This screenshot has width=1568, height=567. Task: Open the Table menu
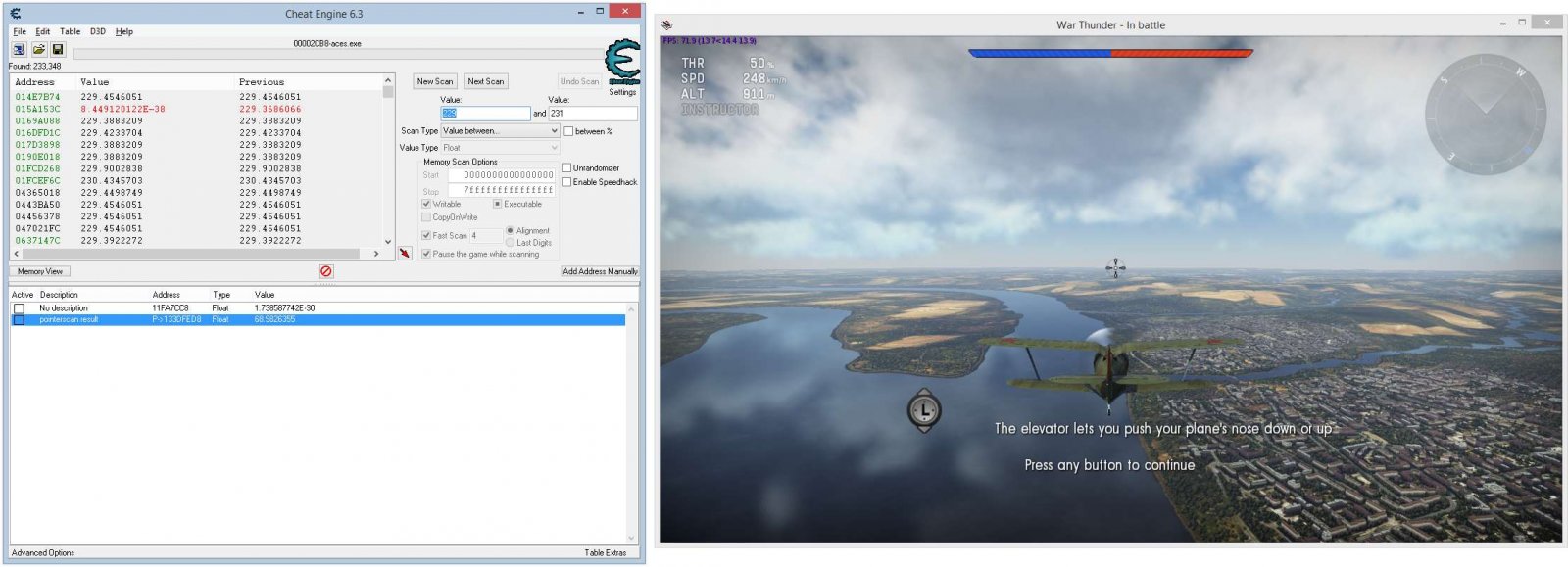pos(71,31)
